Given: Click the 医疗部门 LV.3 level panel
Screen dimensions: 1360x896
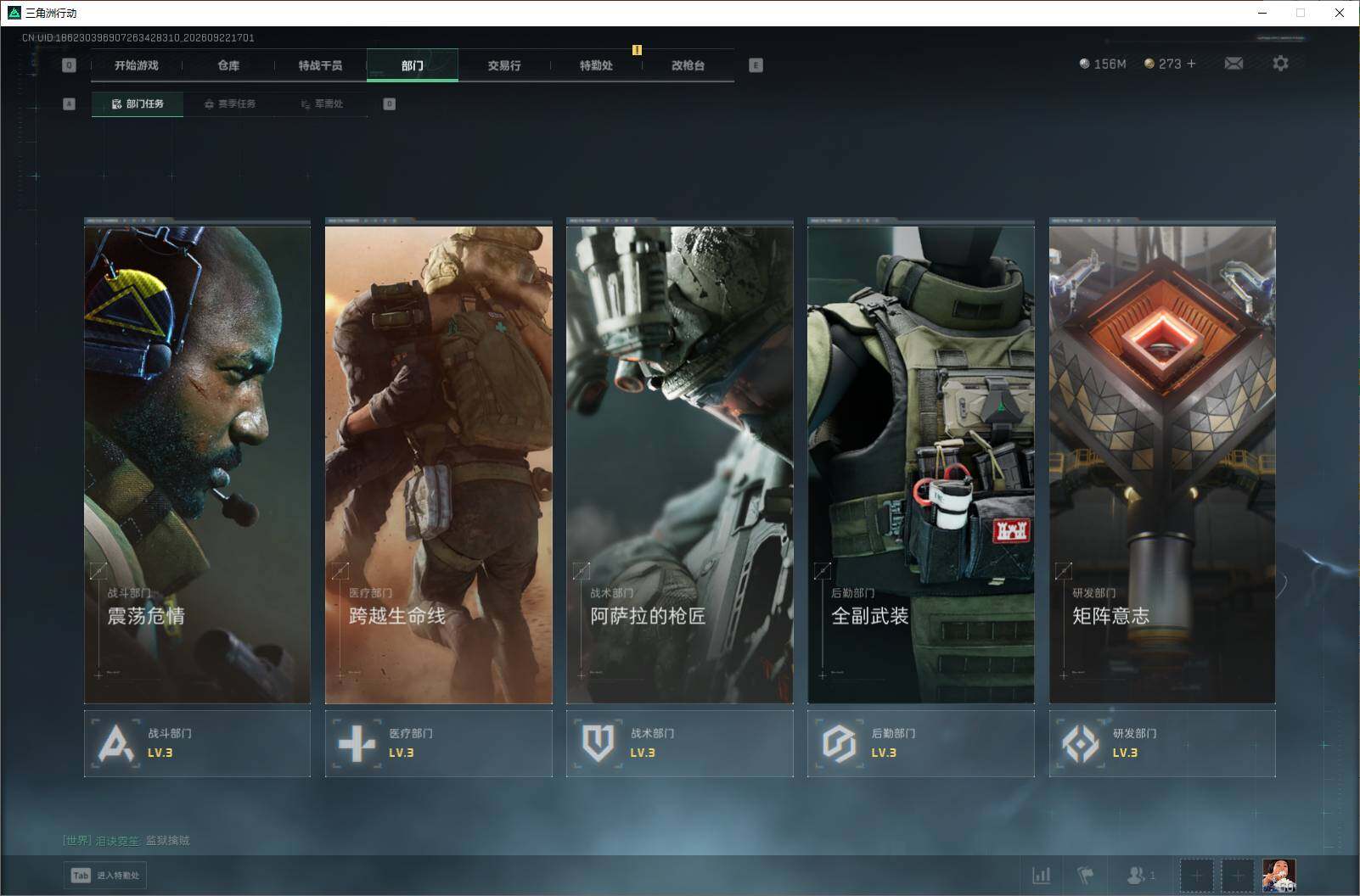Looking at the screenshot, I should [x=438, y=743].
